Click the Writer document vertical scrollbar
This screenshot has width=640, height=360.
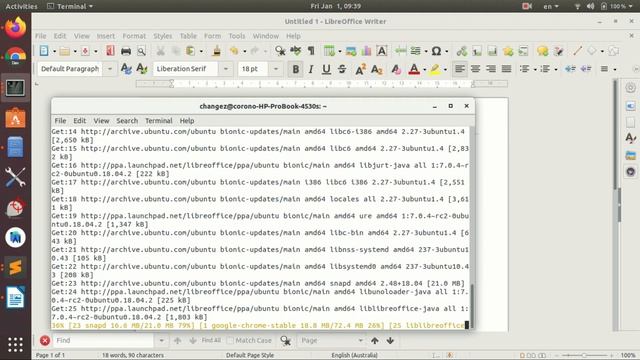616,135
